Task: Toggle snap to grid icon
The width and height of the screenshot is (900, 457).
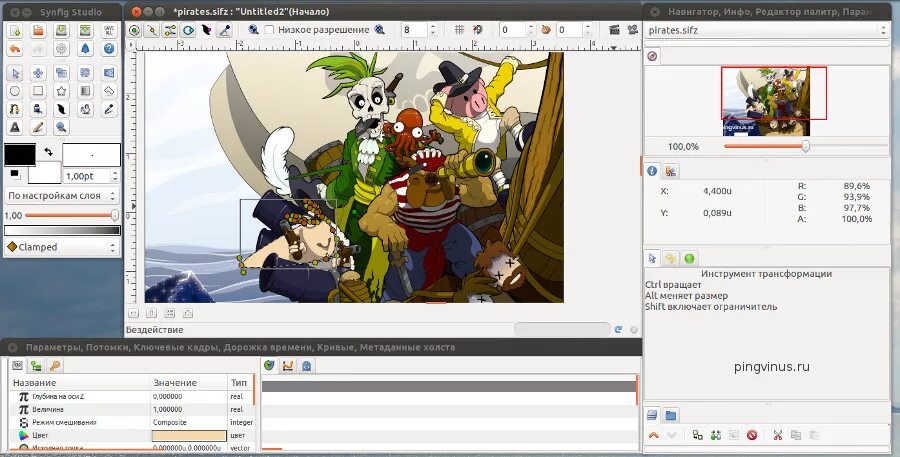Action: [477, 30]
